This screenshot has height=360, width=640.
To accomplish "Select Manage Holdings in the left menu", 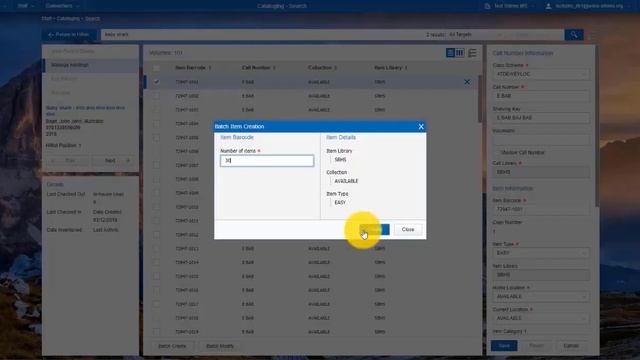I will pyautogui.click(x=91, y=65).
